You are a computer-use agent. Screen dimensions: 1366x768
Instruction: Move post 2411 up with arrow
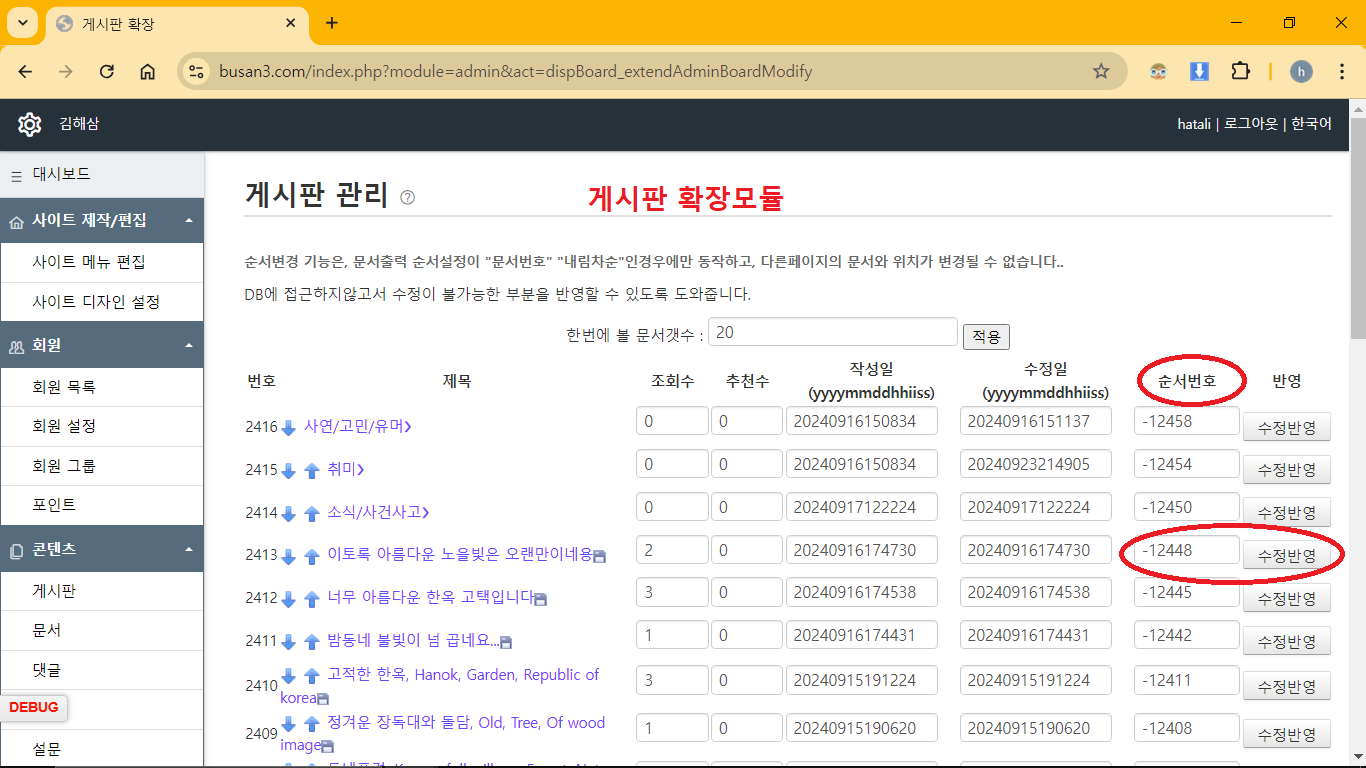tap(311, 642)
